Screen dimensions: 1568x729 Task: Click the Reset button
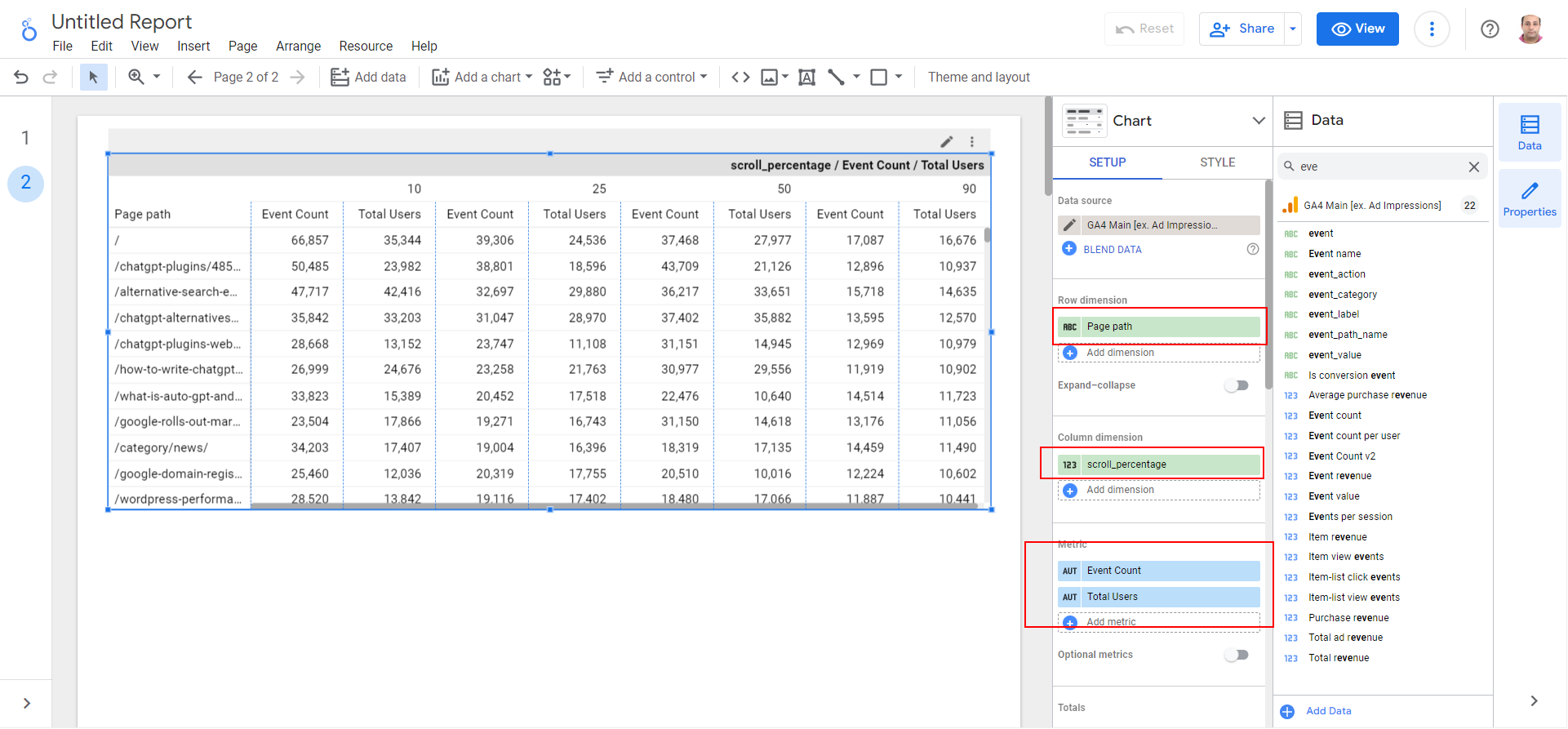pyautogui.click(x=1144, y=29)
